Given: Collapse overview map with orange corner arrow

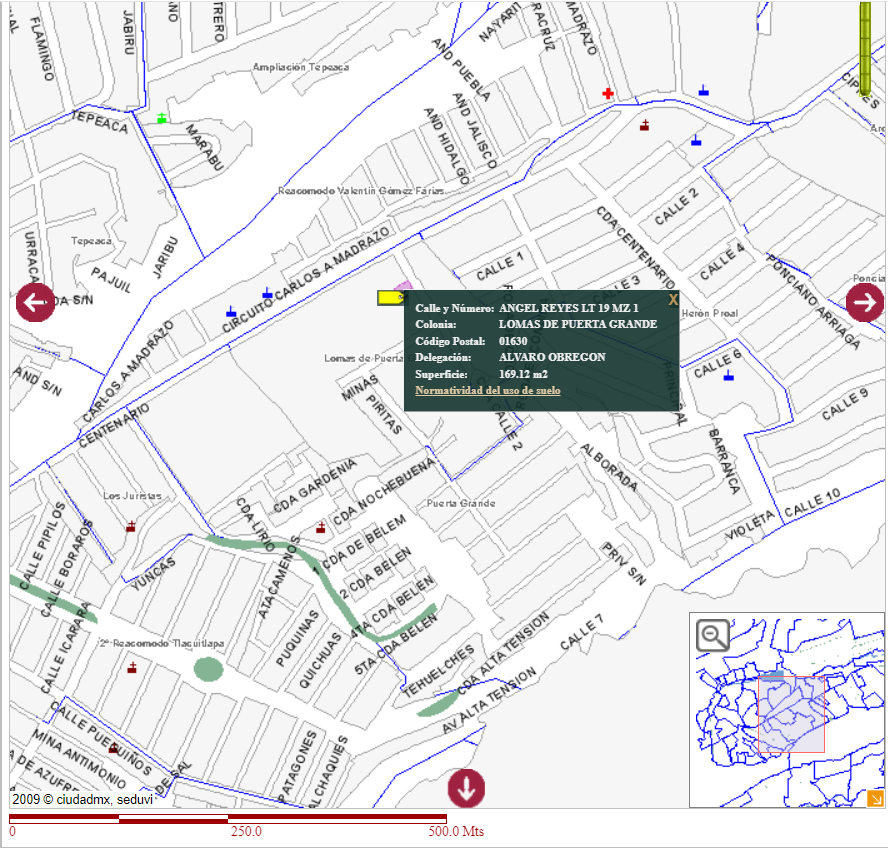Looking at the screenshot, I should click(x=875, y=799).
